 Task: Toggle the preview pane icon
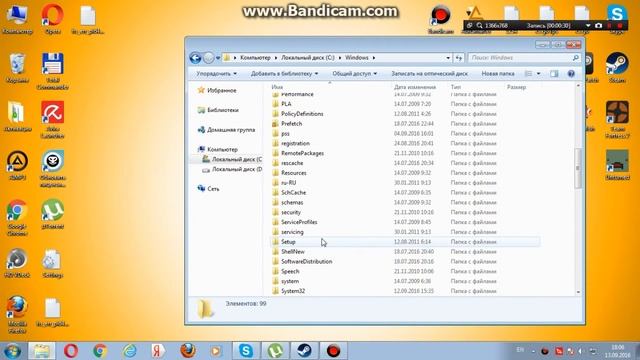[x=554, y=74]
